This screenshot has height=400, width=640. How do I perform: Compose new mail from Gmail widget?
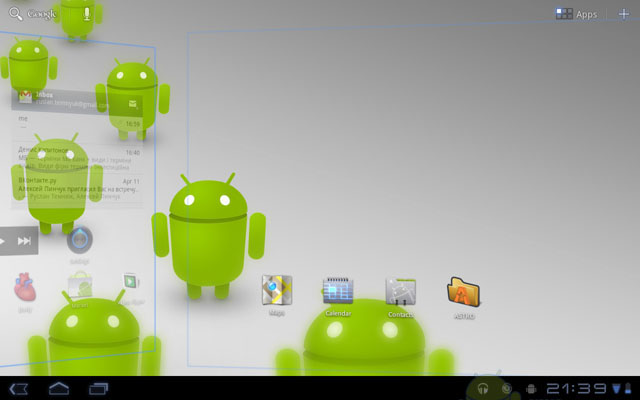(133, 105)
